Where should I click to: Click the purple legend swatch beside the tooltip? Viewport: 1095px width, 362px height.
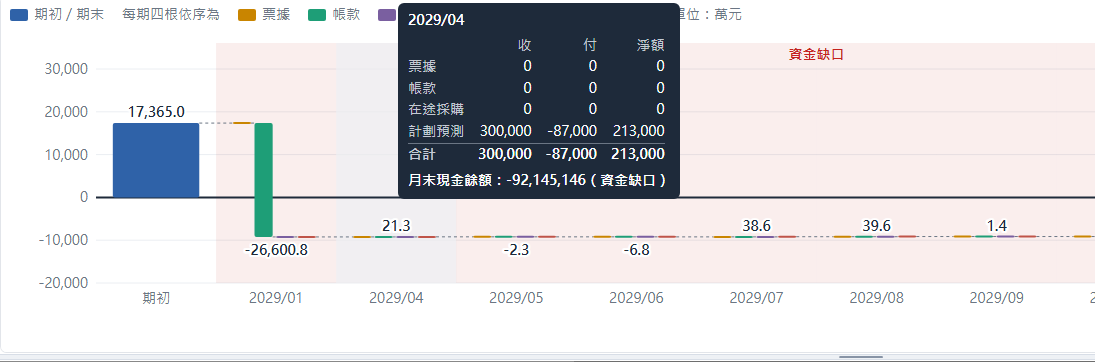(387, 14)
